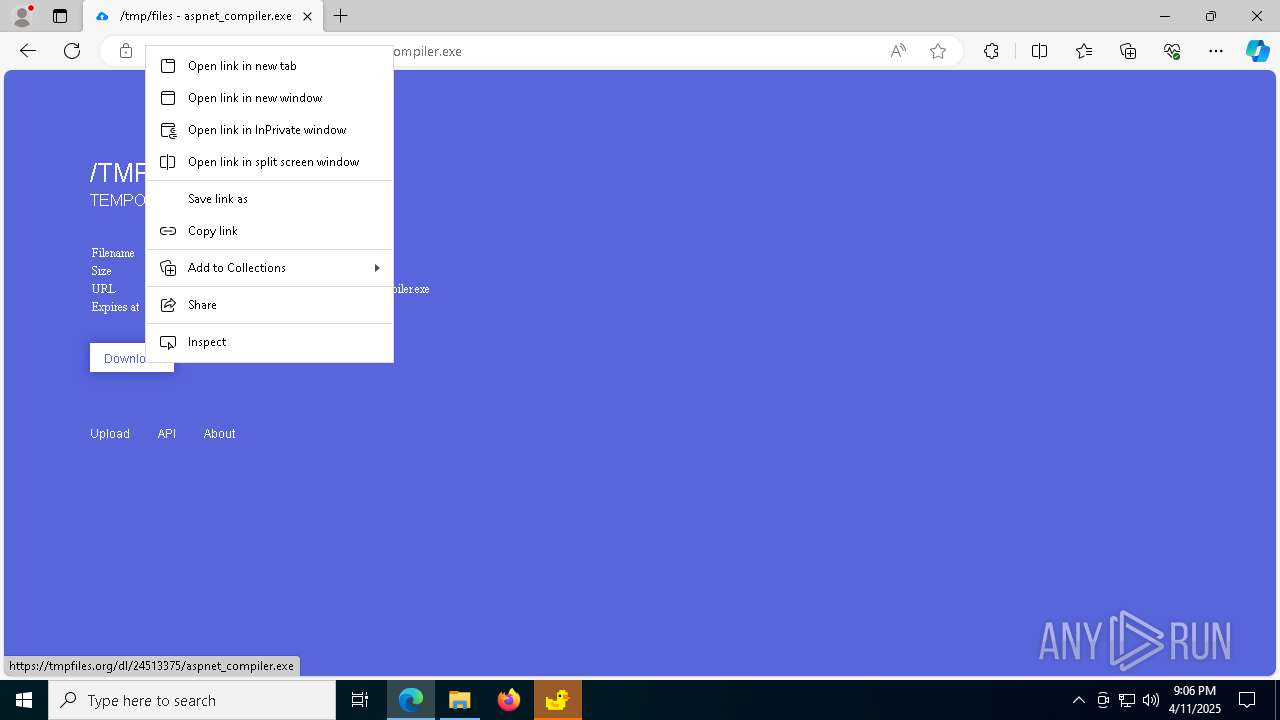Viewport: 1280px width, 720px height.
Task: Open Task View on taskbar
Action: 360,700
